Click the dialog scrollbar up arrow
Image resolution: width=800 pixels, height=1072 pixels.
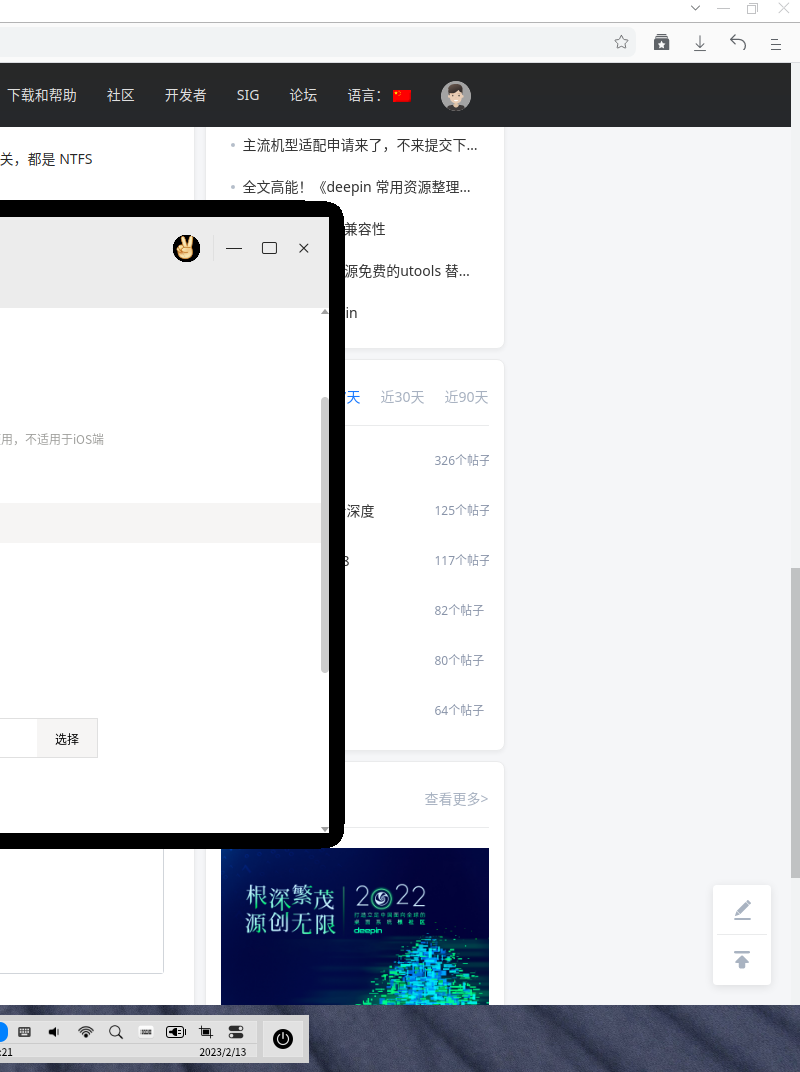(x=324, y=312)
